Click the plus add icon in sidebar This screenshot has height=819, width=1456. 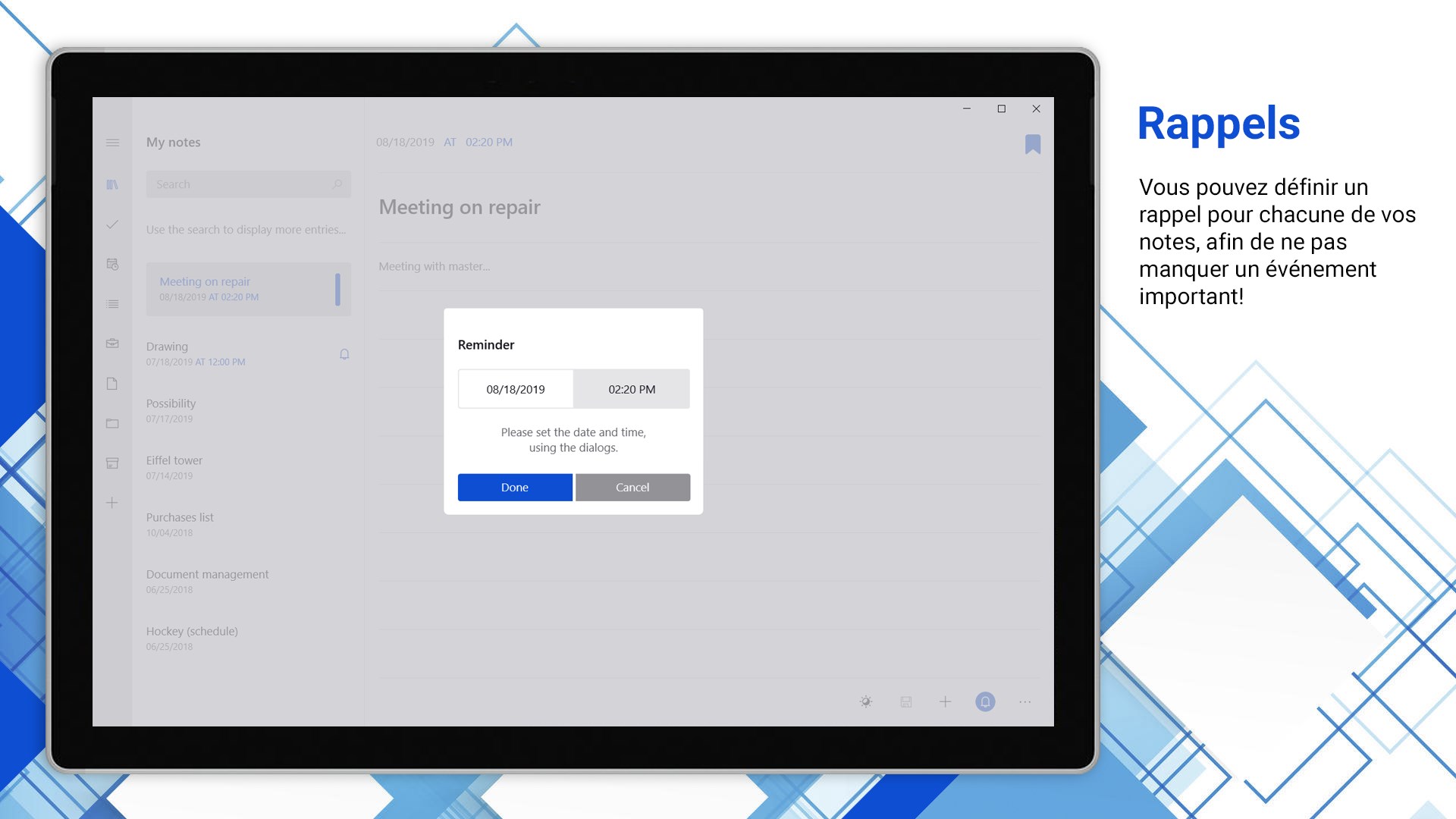tap(112, 503)
